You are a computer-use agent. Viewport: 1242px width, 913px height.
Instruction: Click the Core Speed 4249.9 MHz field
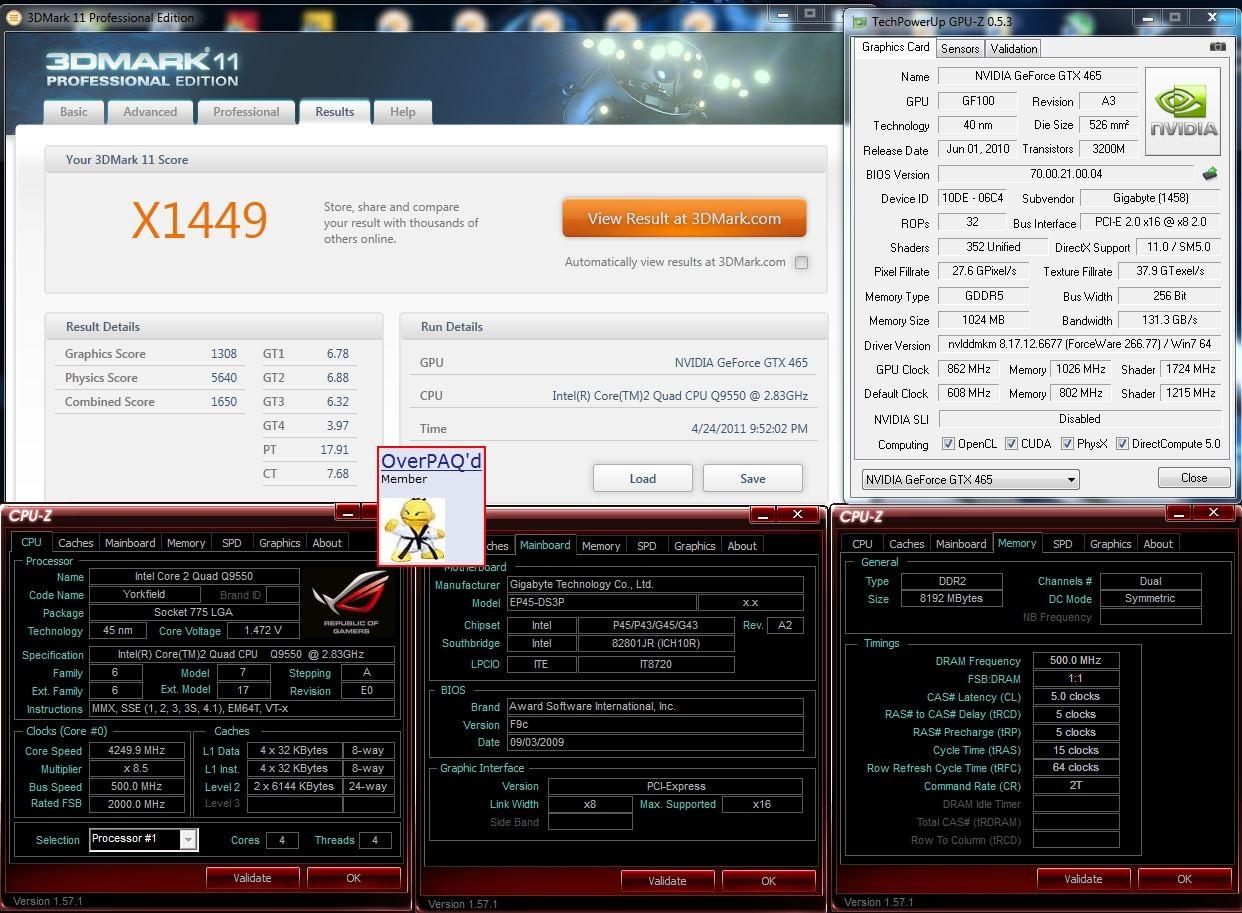(137, 750)
